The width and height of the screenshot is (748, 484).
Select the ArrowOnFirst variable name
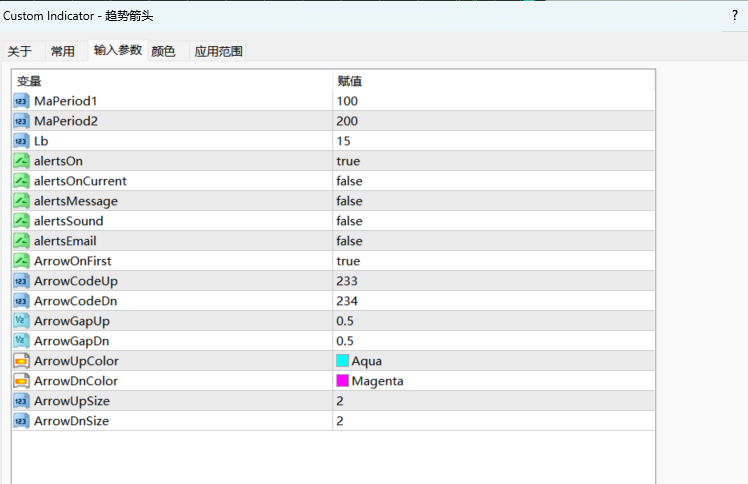click(x=73, y=261)
